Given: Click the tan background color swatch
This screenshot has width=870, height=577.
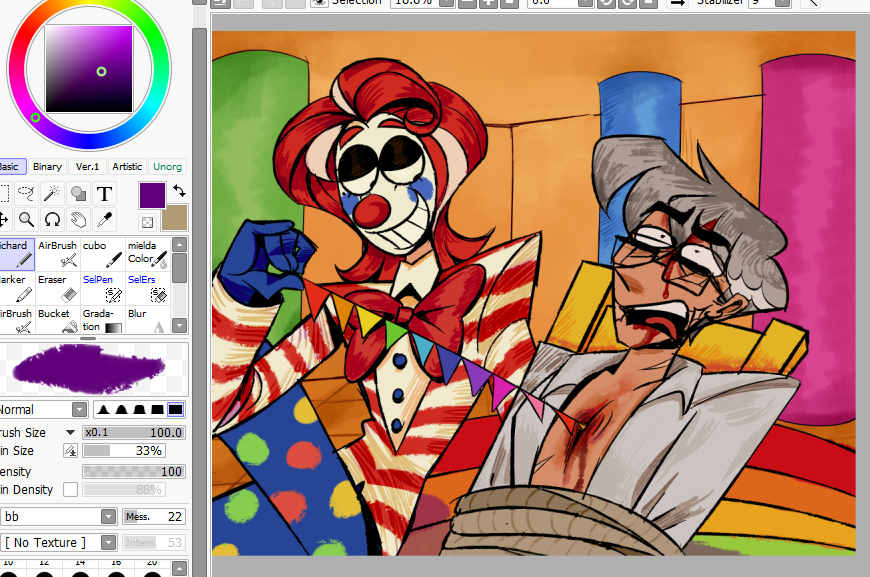Looking at the screenshot, I should (174, 218).
